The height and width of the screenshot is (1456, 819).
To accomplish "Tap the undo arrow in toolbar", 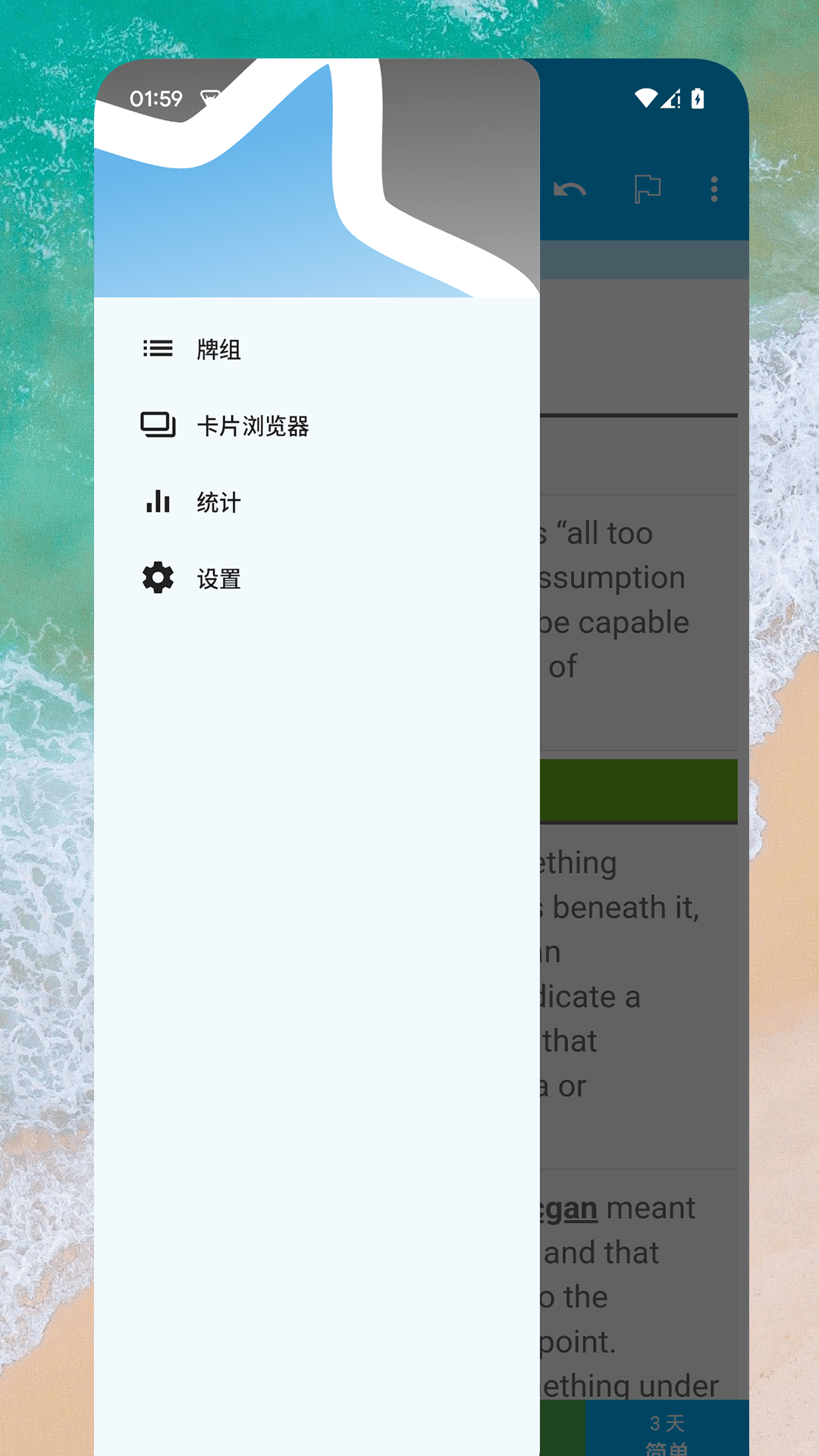I will (570, 190).
